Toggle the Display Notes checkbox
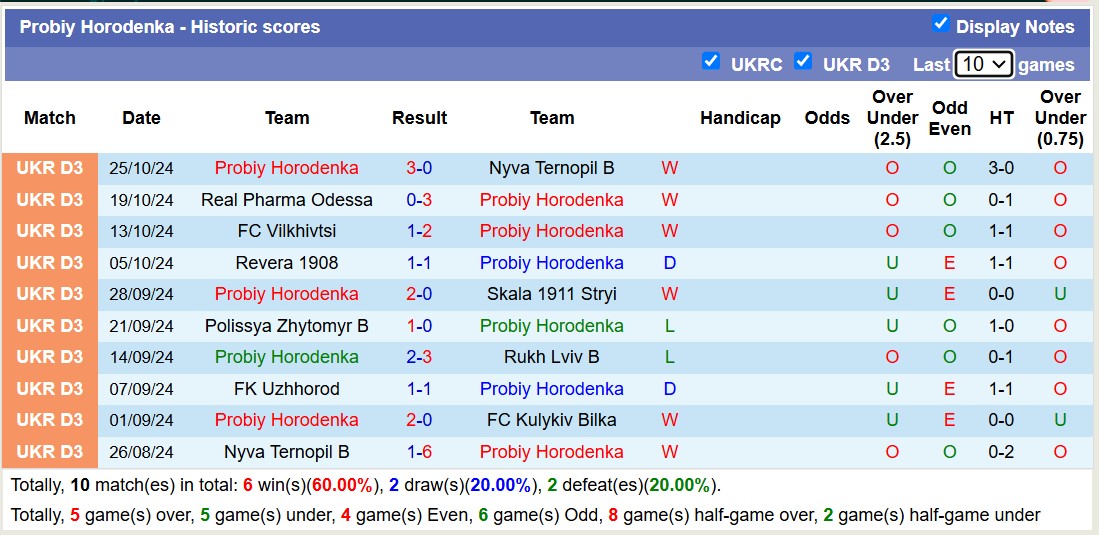 pos(940,24)
